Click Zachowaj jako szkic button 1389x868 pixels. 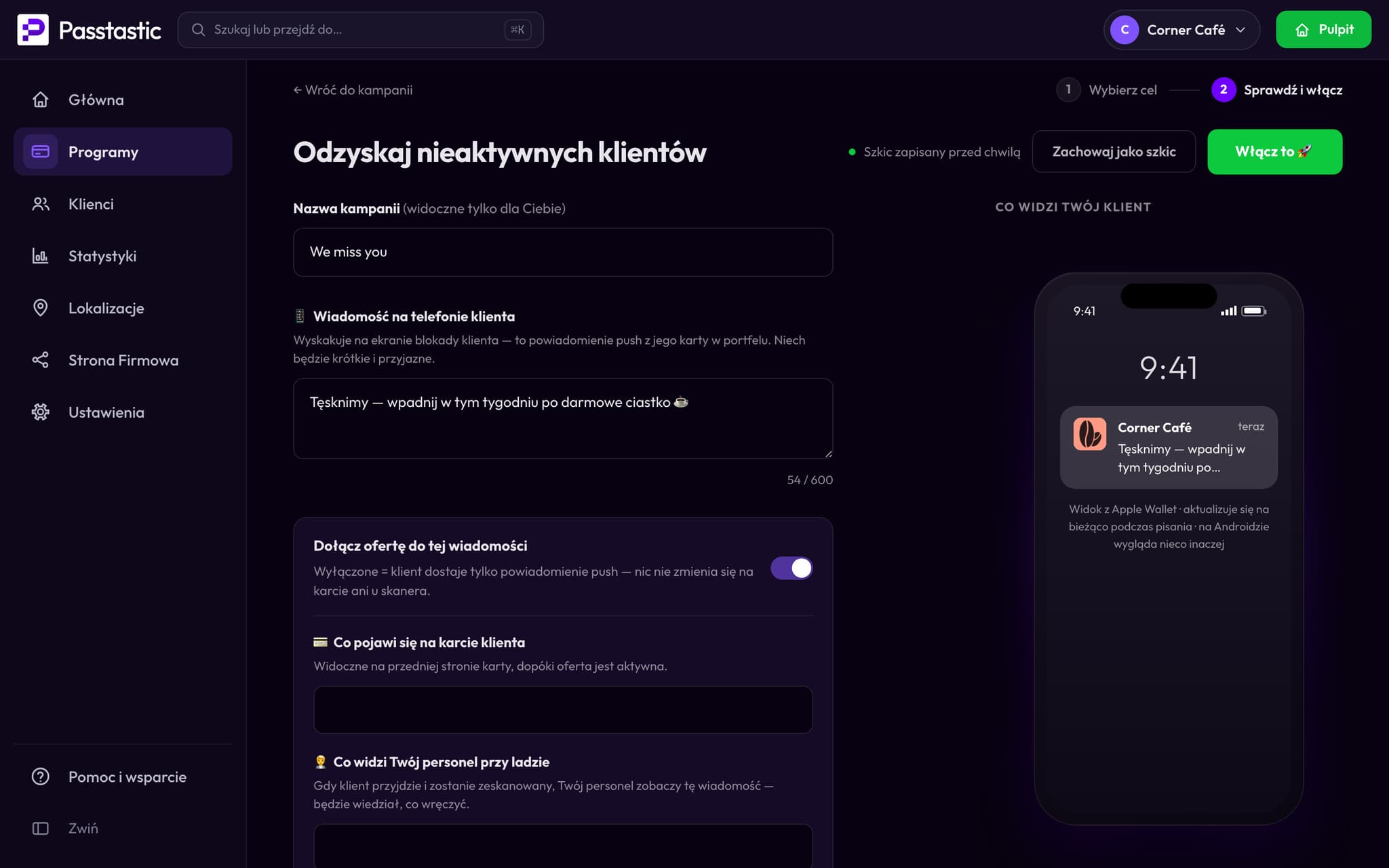[1114, 152]
